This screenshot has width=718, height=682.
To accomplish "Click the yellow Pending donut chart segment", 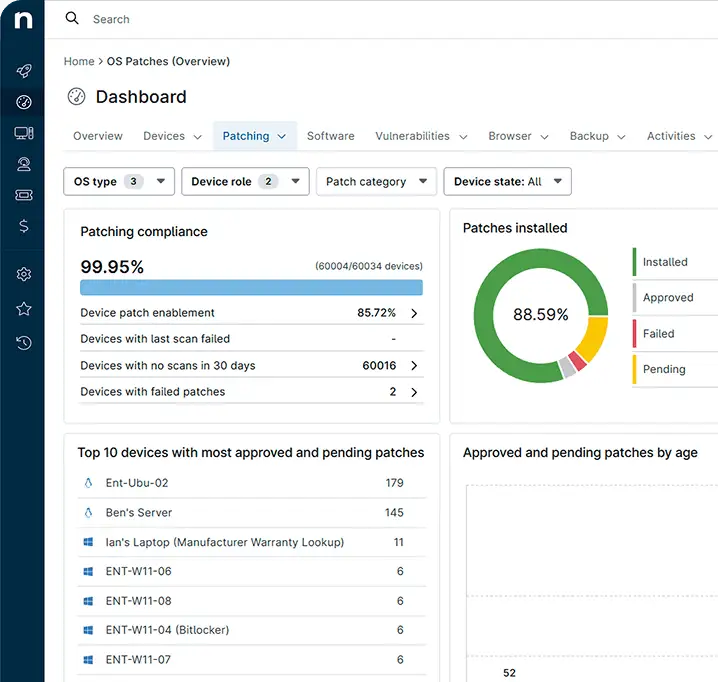I will [594, 338].
